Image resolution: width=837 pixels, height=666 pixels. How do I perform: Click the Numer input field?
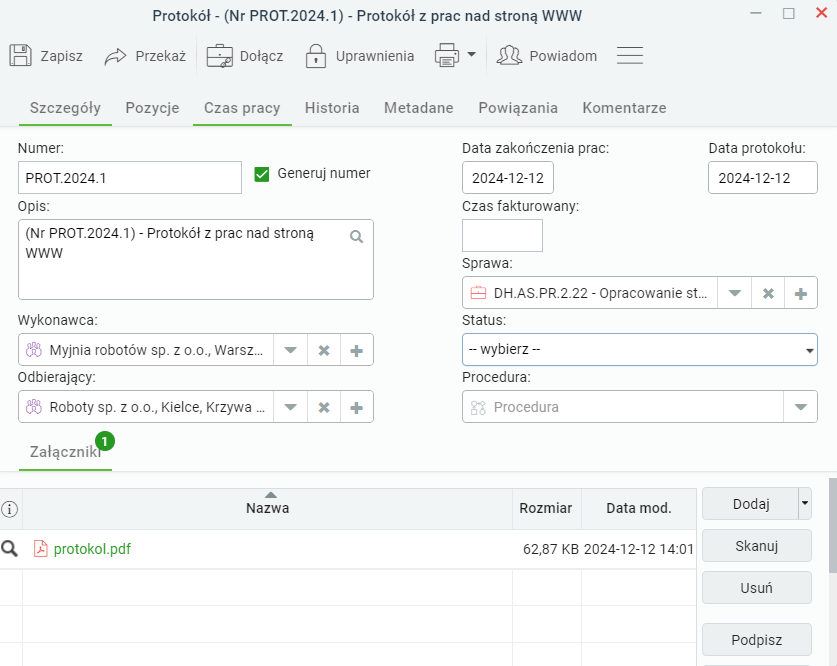point(130,178)
